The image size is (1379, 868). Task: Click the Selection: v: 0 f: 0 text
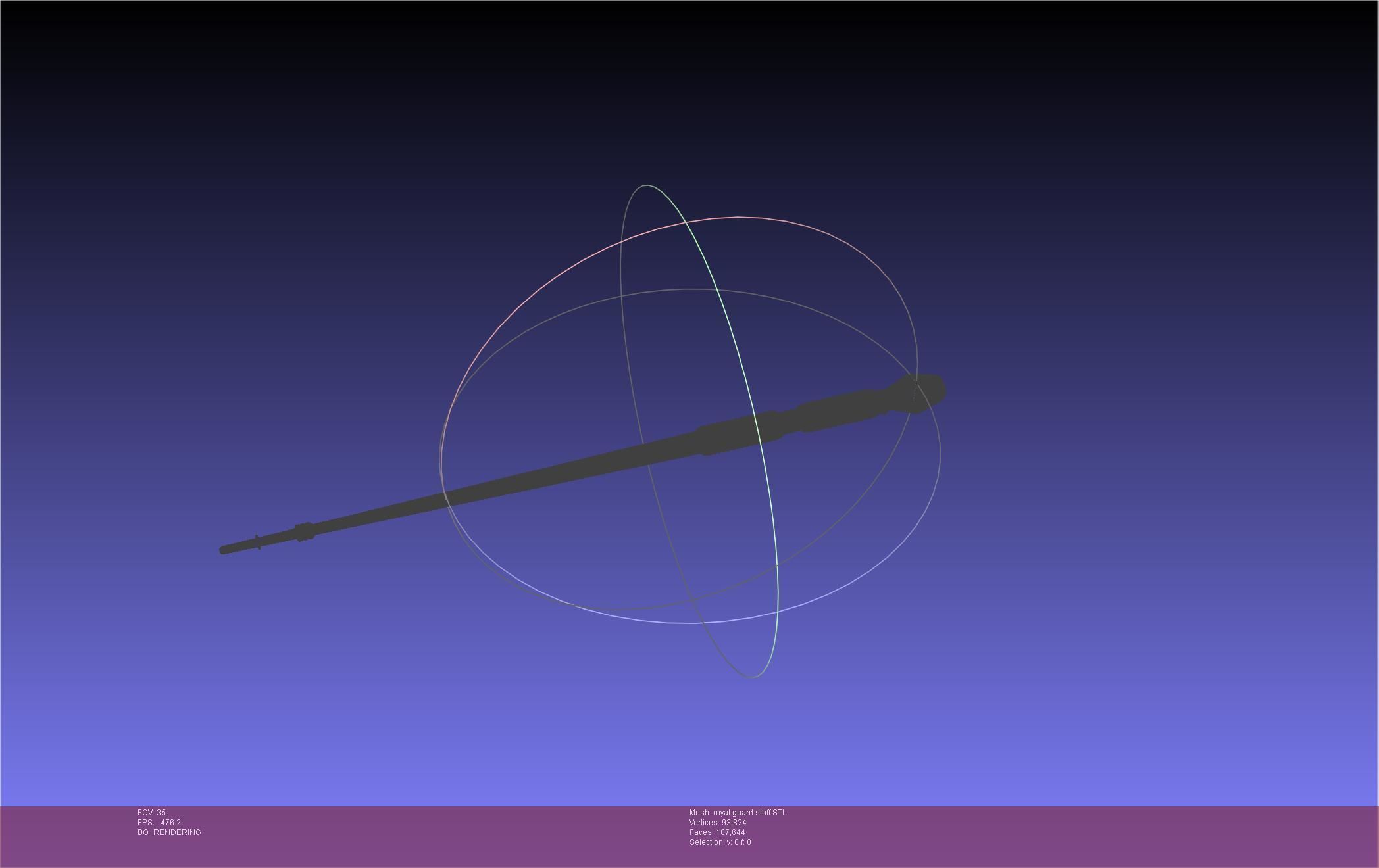pos(720,842)
